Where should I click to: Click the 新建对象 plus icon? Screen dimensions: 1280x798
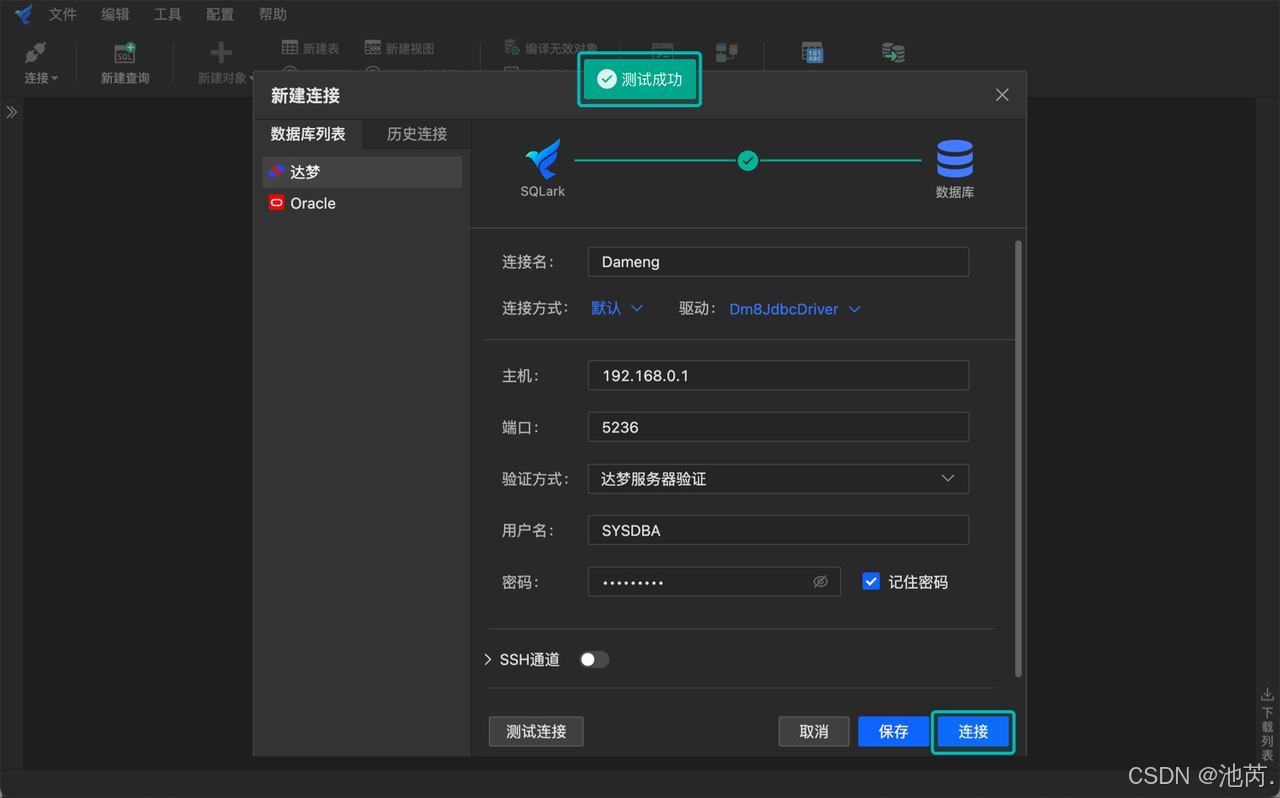coord(221,54)
